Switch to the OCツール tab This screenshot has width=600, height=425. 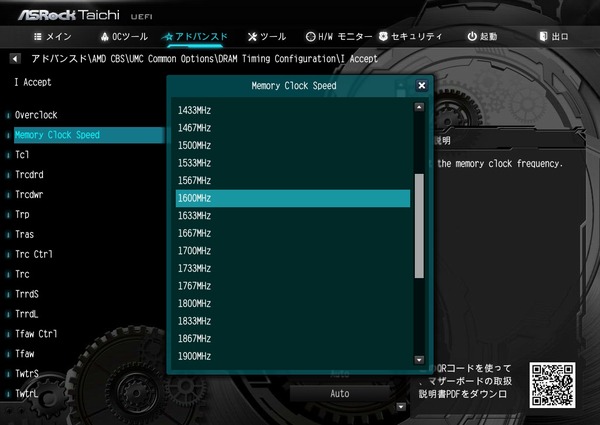point(124,37)
